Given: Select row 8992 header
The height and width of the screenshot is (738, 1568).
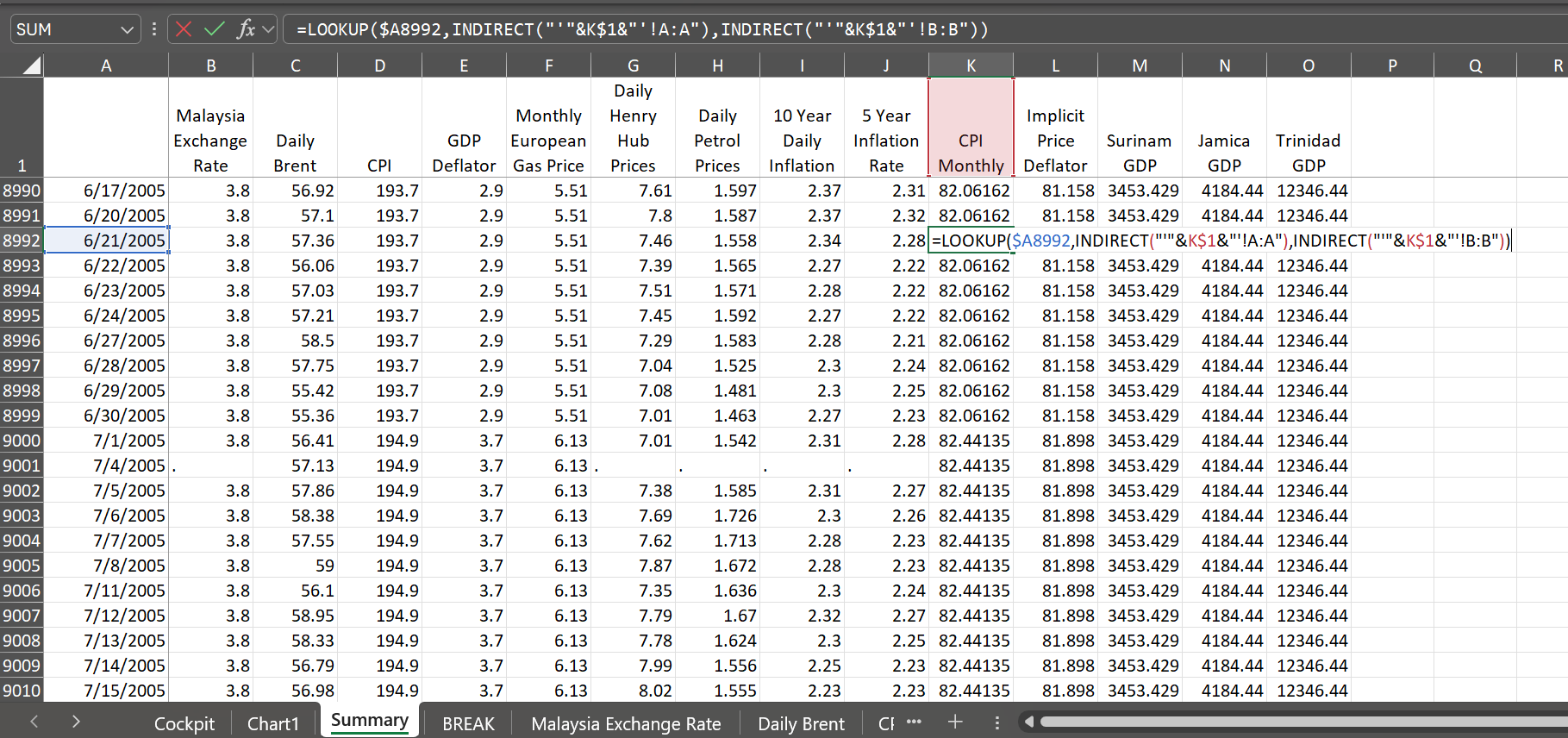Looking at the screenshot, I should 22,241.
